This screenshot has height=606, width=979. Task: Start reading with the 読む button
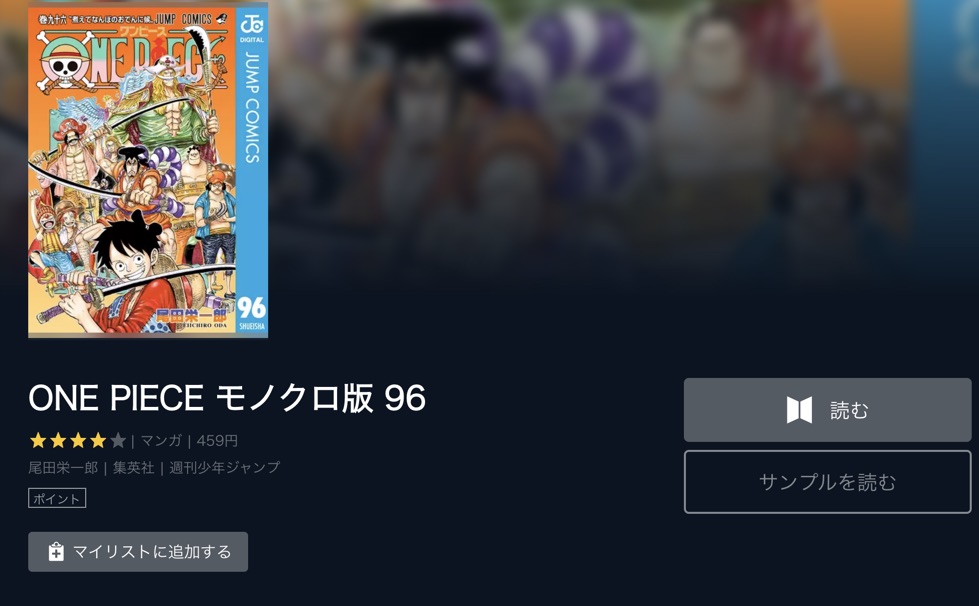[x=827, y=410]
